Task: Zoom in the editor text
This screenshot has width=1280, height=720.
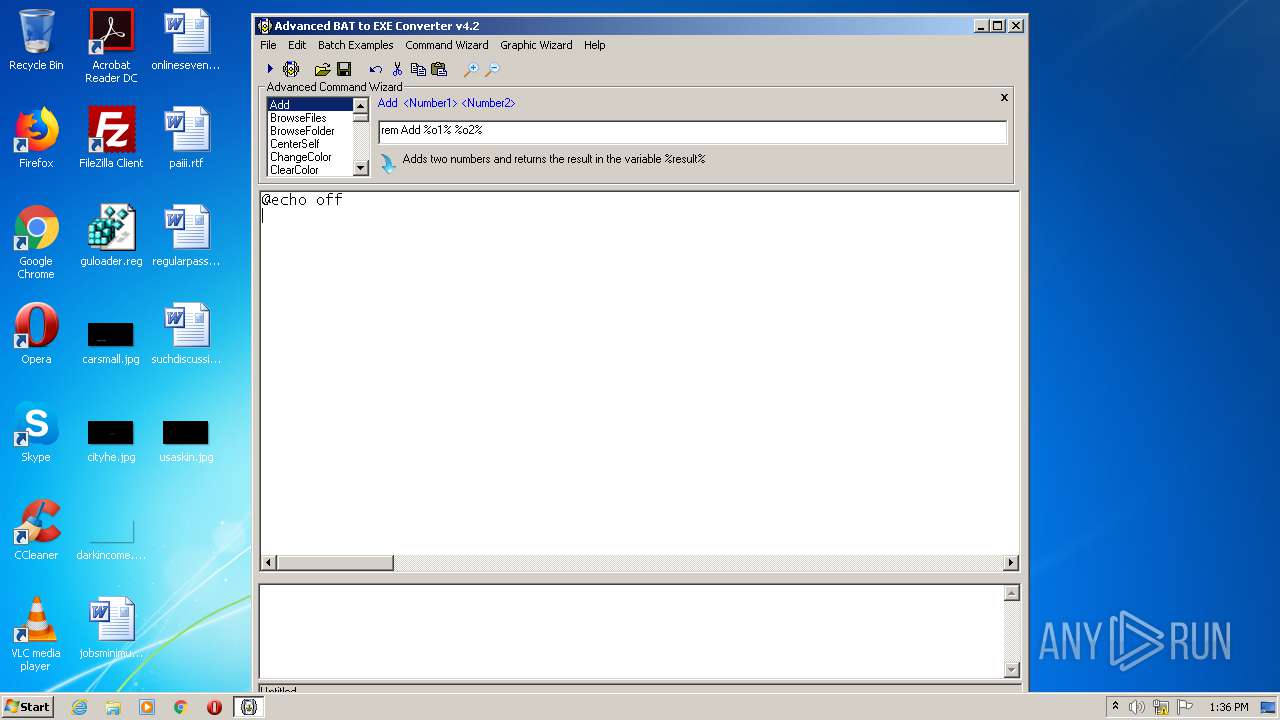Action: 470,69
